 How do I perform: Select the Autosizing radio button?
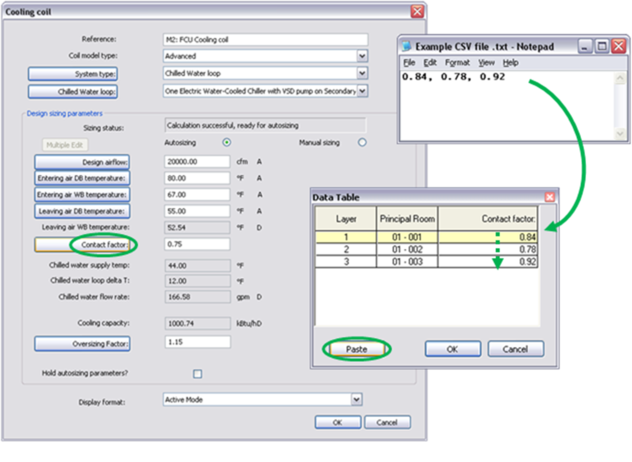pos(227,143)
